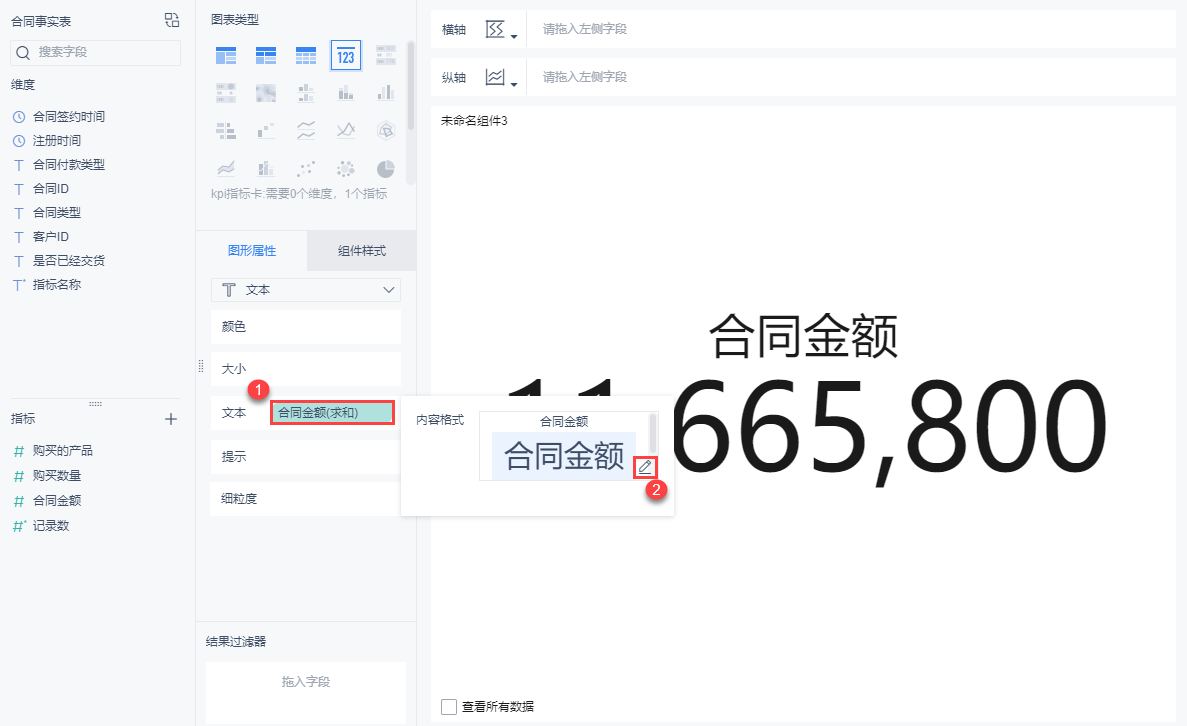Select the 合同类型 dimension field
Viewport: 1187px width, 726px height.
click(57, 213)
